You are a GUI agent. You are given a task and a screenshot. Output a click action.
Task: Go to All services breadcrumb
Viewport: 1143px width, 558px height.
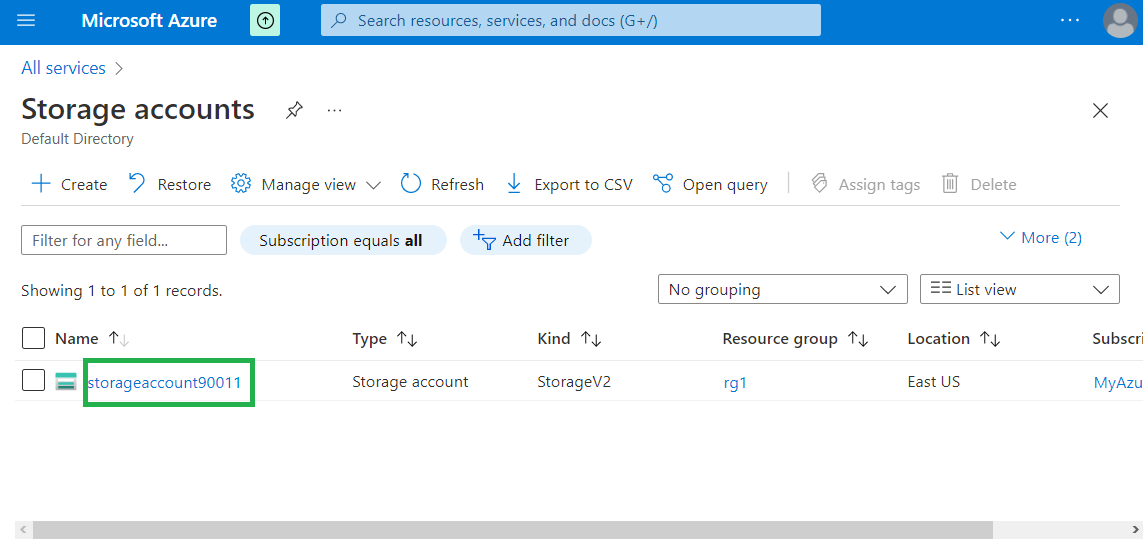point(63,68)
